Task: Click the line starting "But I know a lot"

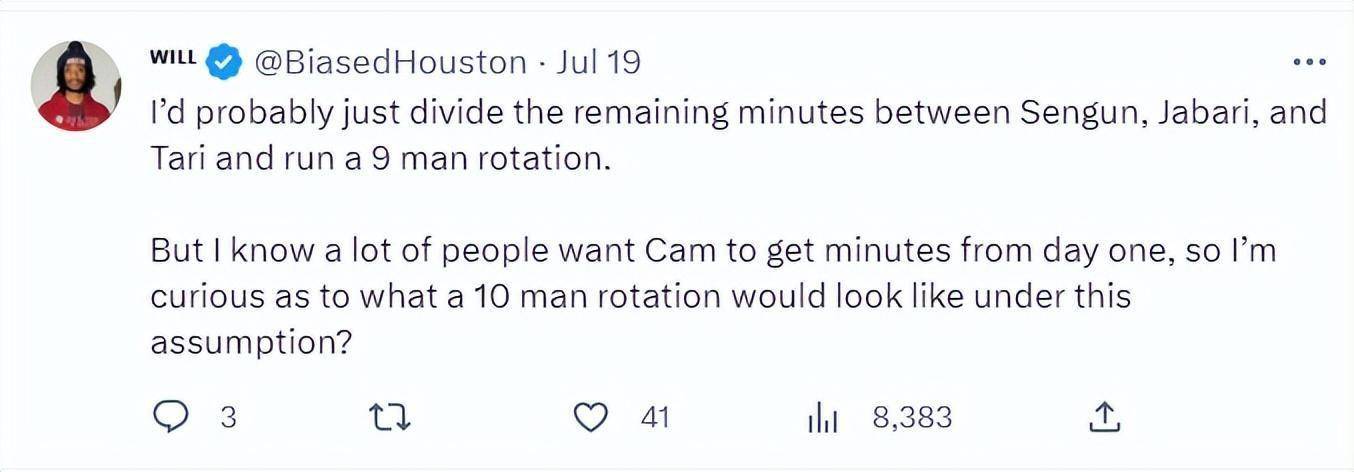Action: [713, 251]
